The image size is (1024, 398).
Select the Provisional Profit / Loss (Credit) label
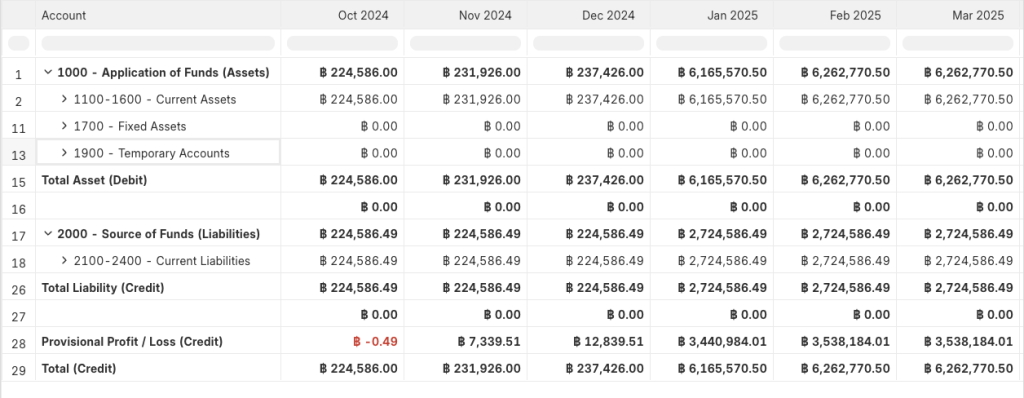[132, 342]
